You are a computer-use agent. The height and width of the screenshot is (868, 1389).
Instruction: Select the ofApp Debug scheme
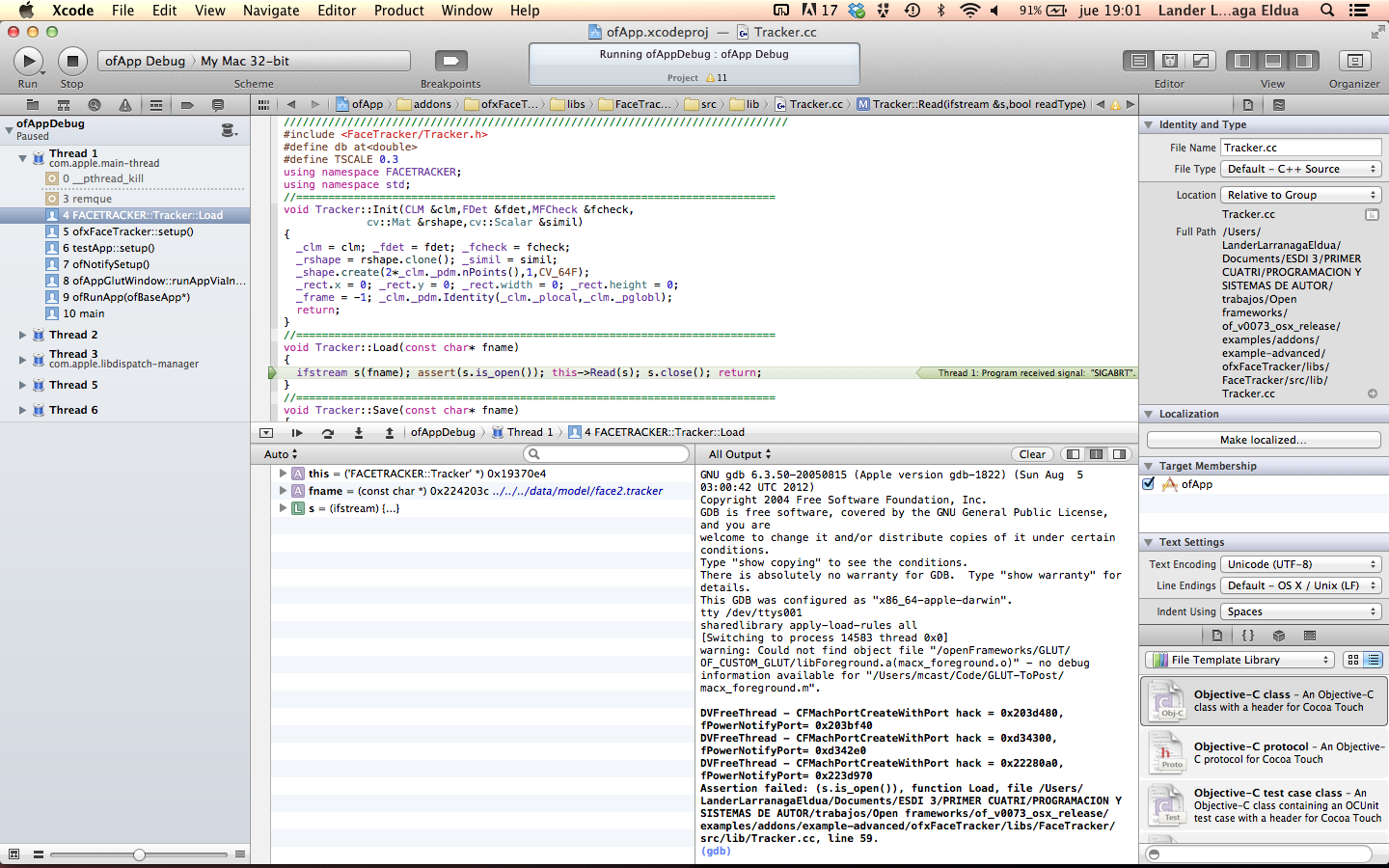click(x=145, y=61)
